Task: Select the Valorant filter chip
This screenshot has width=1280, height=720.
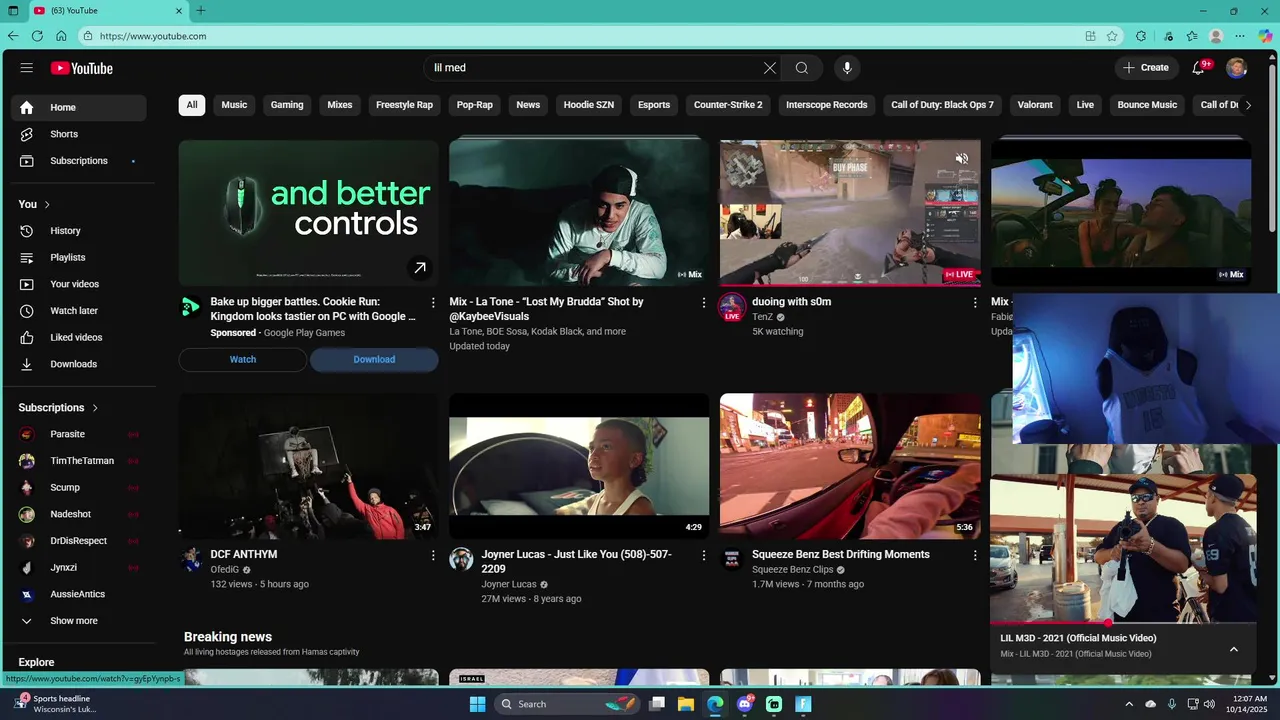Action: [1035, 105]
